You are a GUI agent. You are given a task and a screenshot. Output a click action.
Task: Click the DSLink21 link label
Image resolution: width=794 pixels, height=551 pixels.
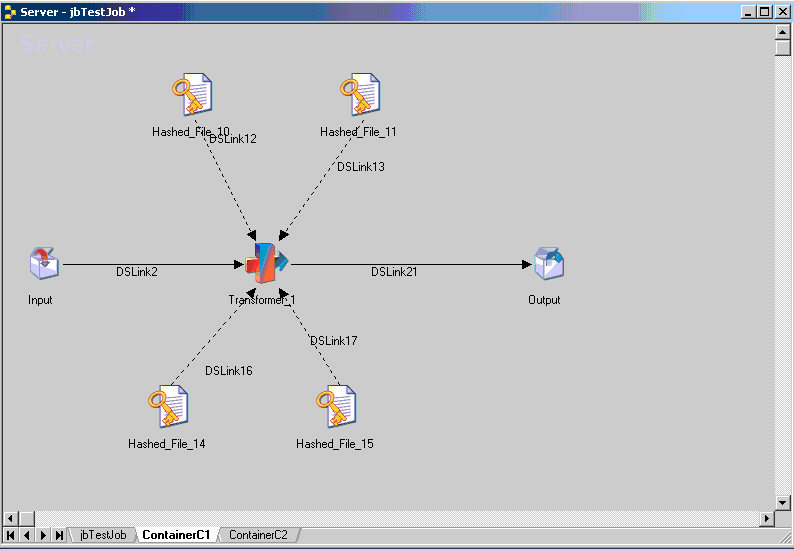(394, 272)
